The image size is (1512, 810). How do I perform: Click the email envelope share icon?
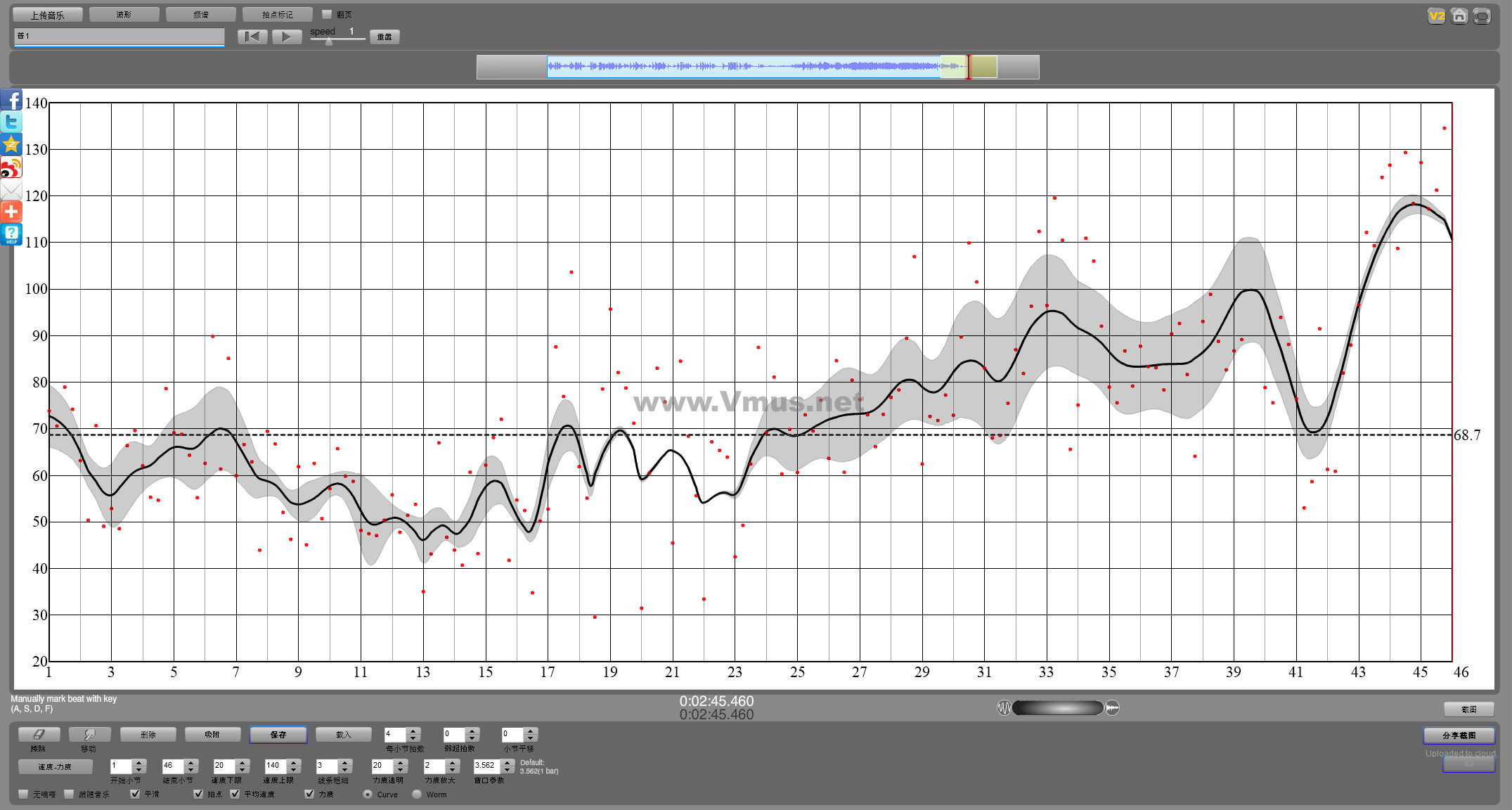click(11, 190)
